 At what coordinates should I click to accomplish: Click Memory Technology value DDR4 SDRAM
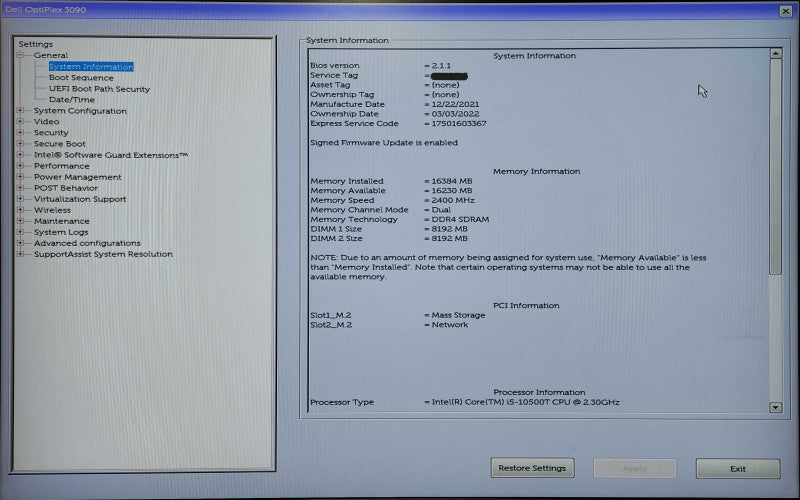click(460, 219)
